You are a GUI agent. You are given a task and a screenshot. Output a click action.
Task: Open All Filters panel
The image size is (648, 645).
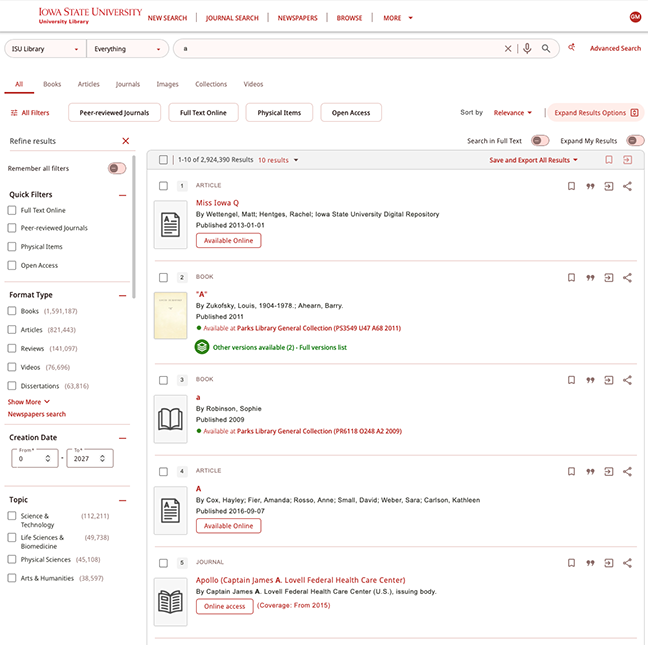(x=30, y=112)
